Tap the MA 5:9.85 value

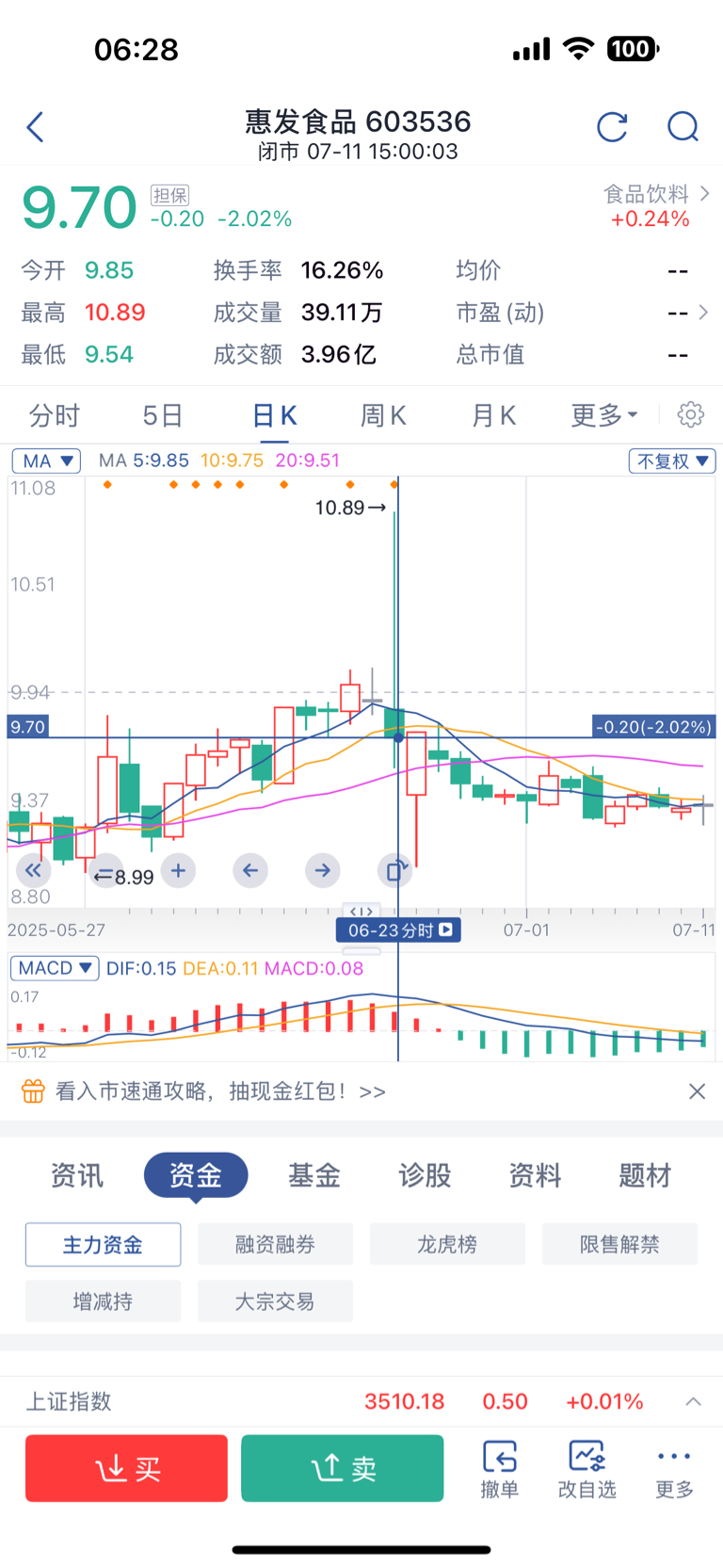click(x=144, y=461)
